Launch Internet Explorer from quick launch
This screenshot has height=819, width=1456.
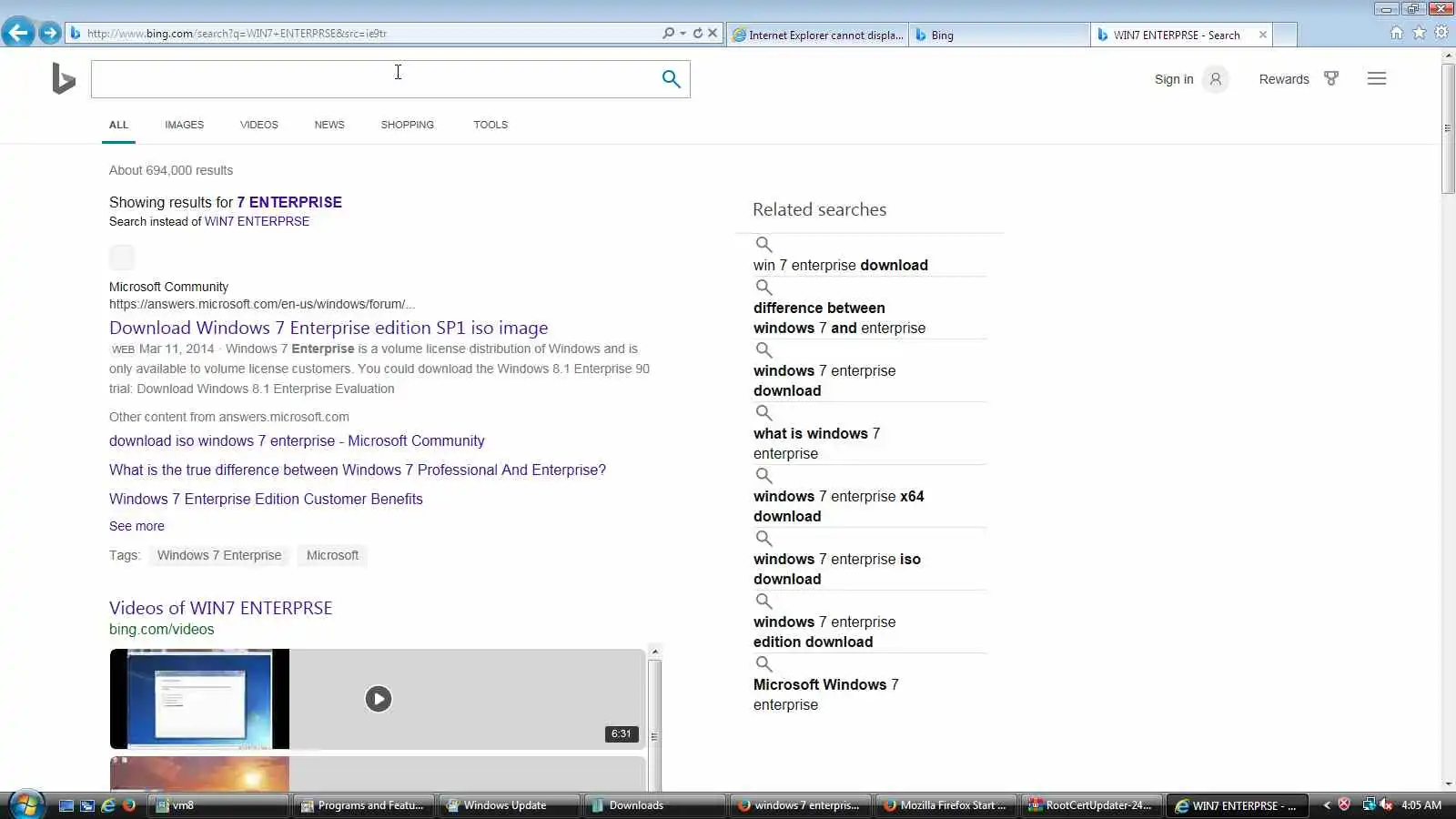click(x=108, y=805)
